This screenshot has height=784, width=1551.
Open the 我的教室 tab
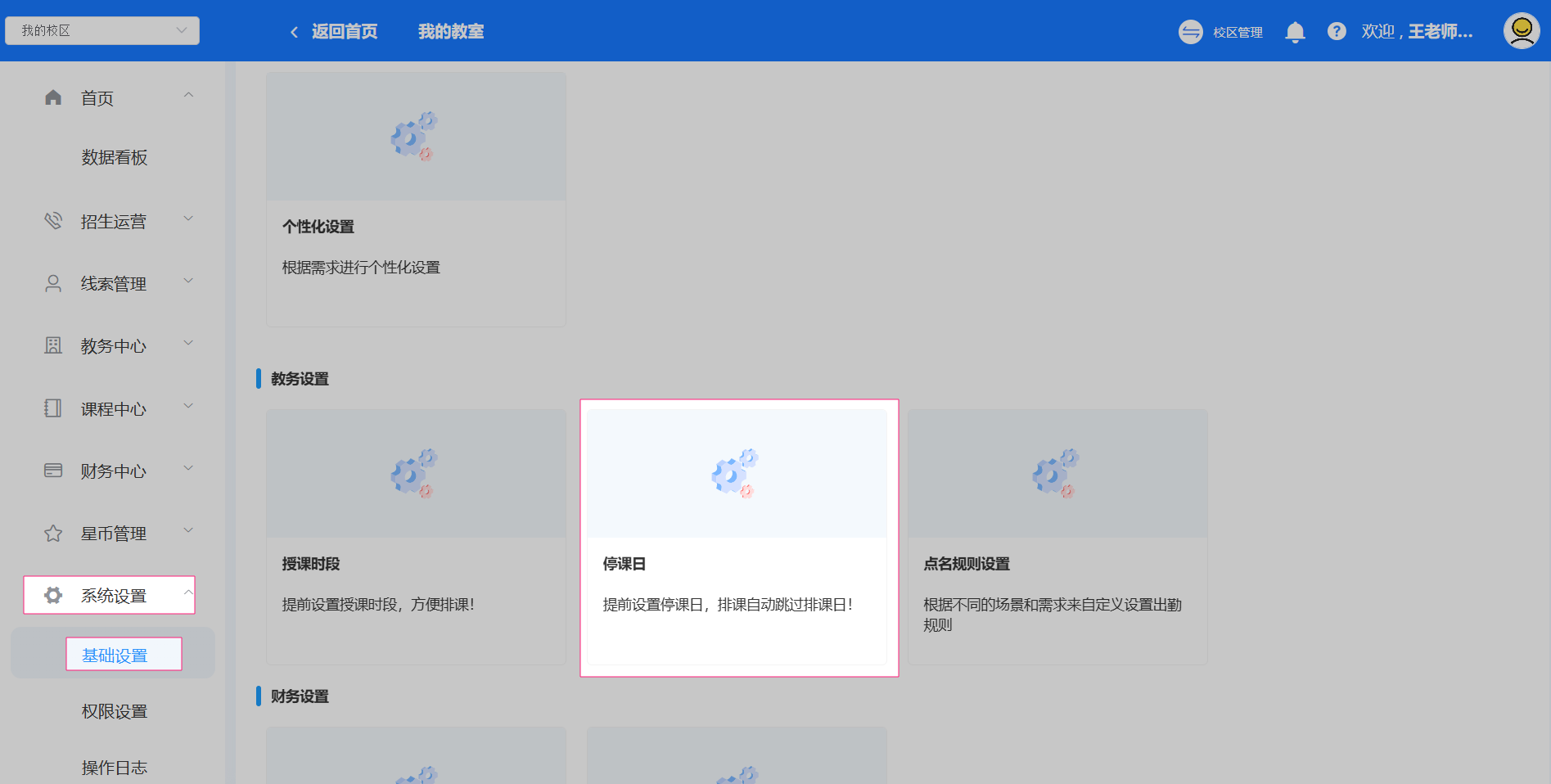[x=451, y=32]
